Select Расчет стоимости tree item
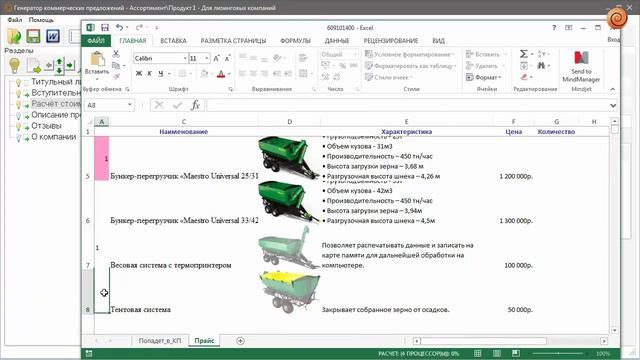 pos(56,104)
